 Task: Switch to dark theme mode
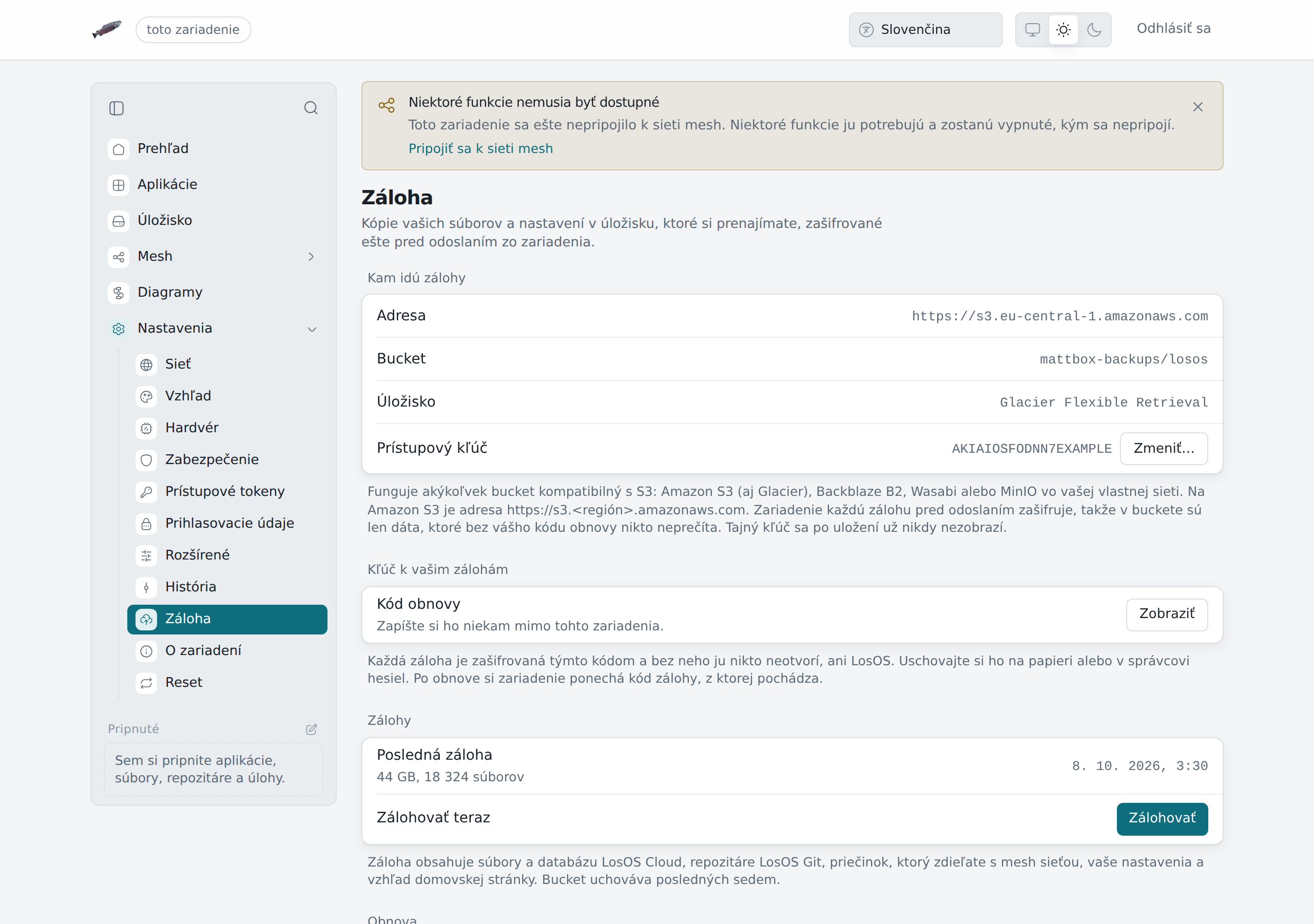point(1094,30)
